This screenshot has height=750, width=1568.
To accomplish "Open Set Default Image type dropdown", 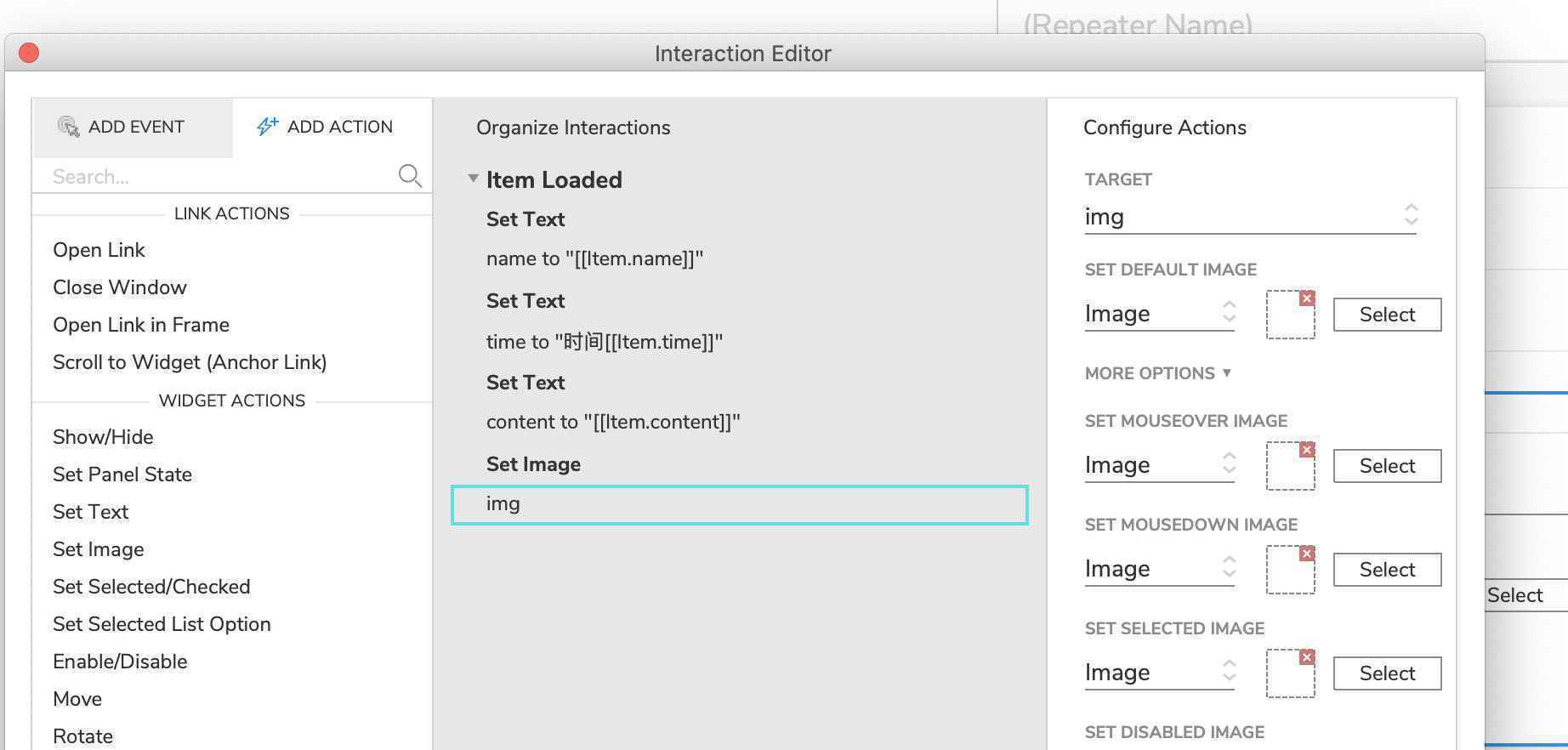I will (1159, 314).
